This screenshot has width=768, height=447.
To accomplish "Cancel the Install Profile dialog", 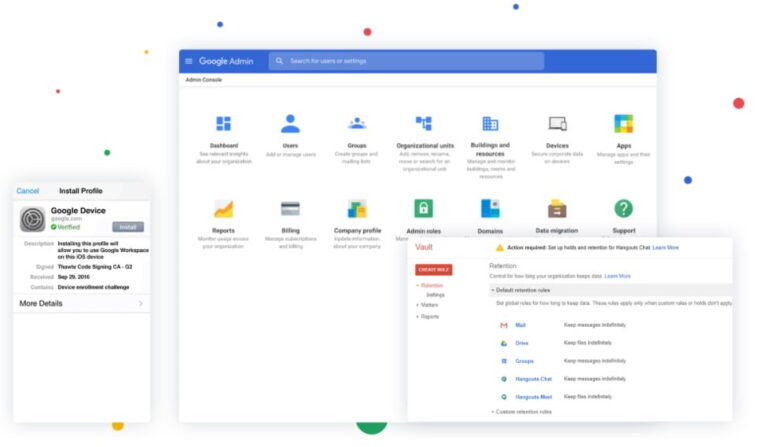I will pyautogui.click(x=27, y=191).
